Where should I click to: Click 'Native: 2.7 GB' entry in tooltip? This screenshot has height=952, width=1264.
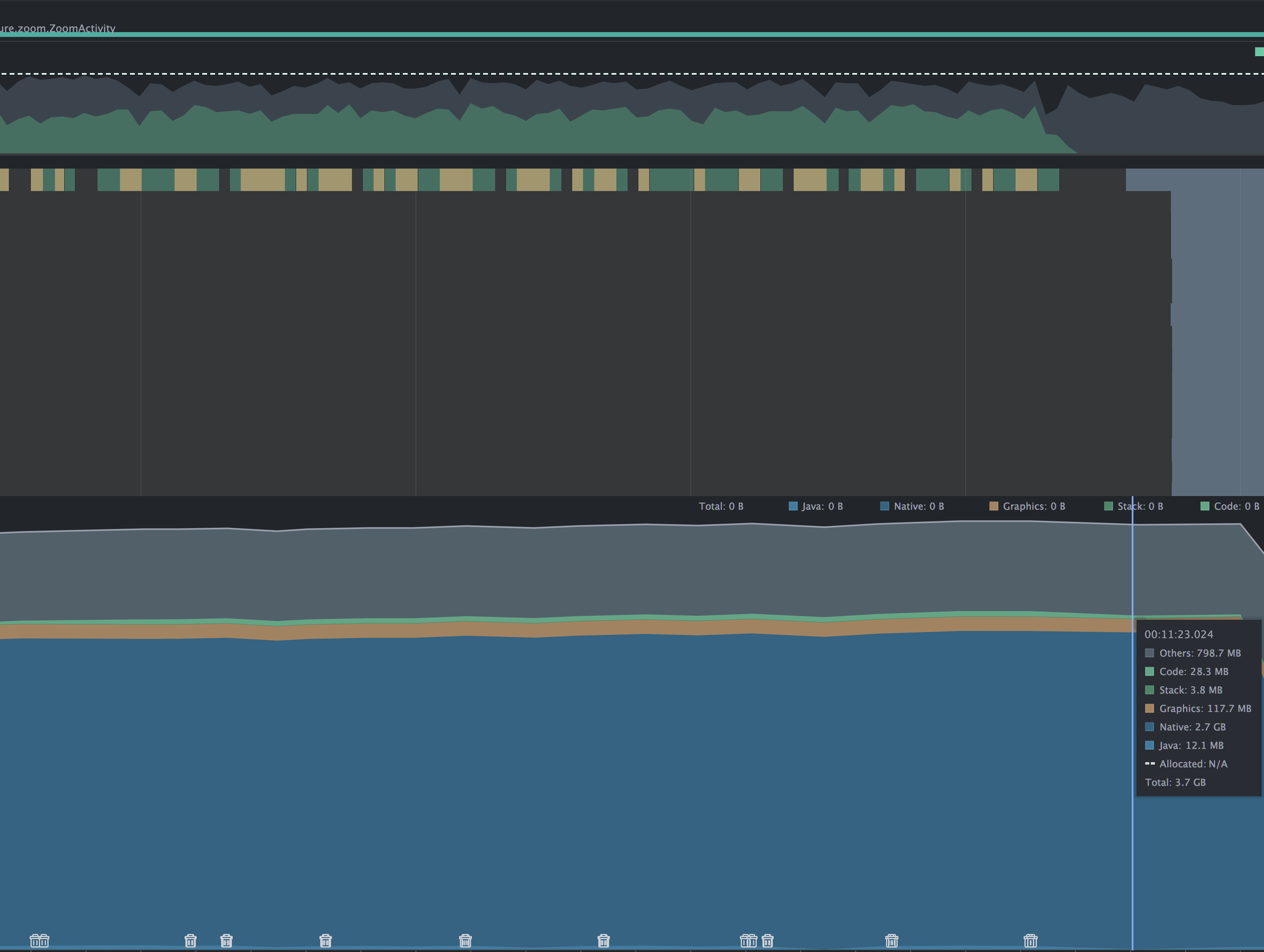coord(1192,727)
